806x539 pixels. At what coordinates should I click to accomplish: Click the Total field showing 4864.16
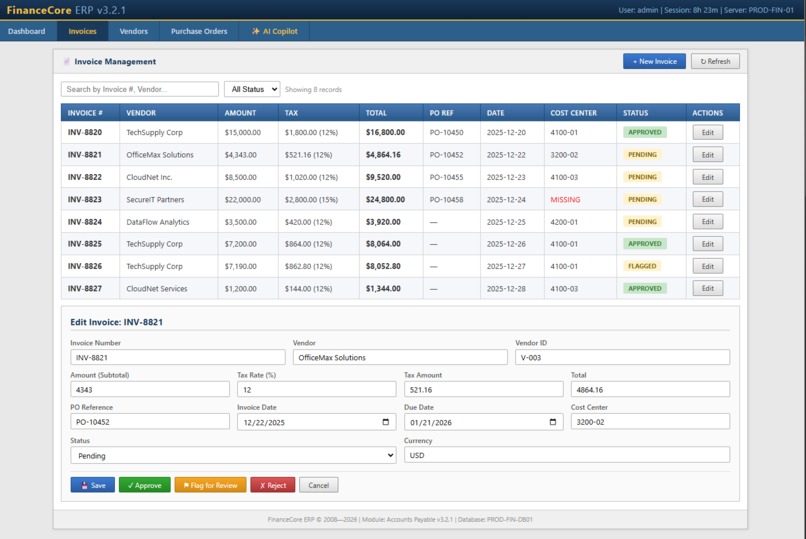coord(650,389)
